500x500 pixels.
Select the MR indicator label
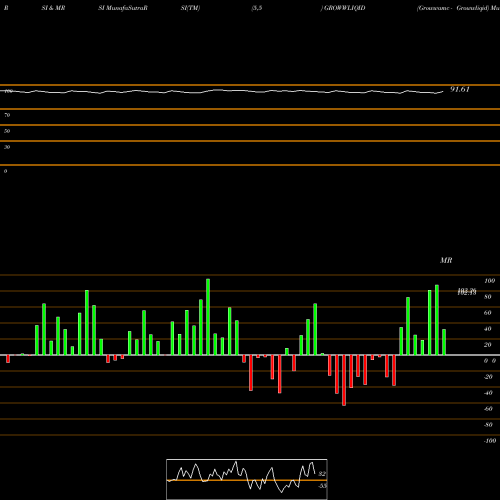pyautogui.click(x=446, y=260)
